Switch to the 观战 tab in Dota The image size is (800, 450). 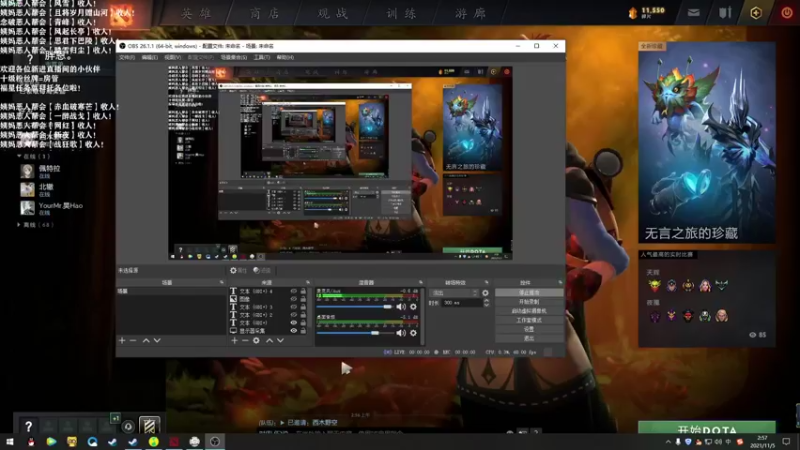point(333,13)
